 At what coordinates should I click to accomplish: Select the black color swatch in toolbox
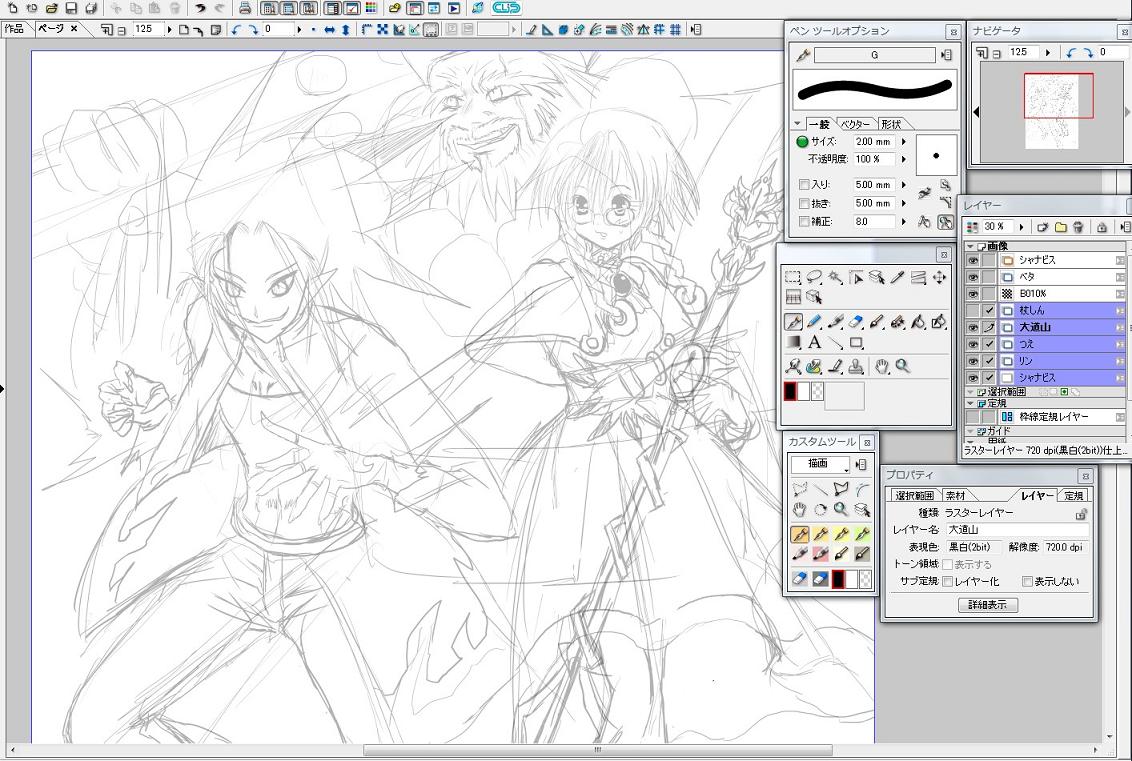pos(790,392)
